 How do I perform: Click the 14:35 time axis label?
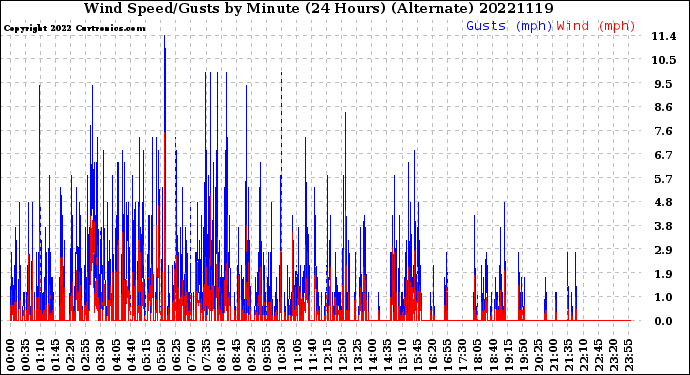click(x=387, y=354)
